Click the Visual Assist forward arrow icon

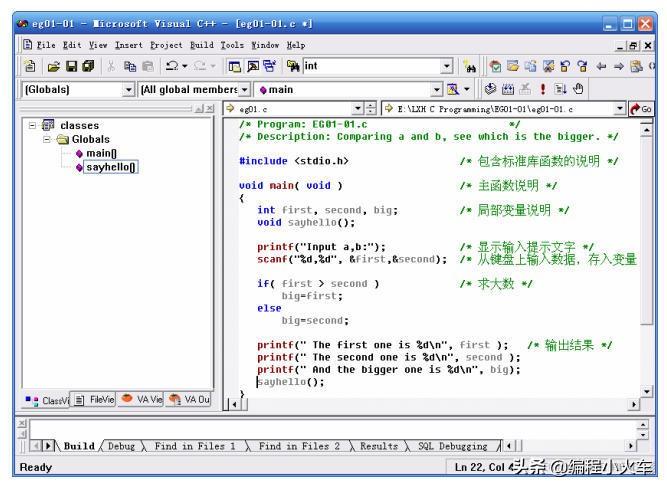619,66
